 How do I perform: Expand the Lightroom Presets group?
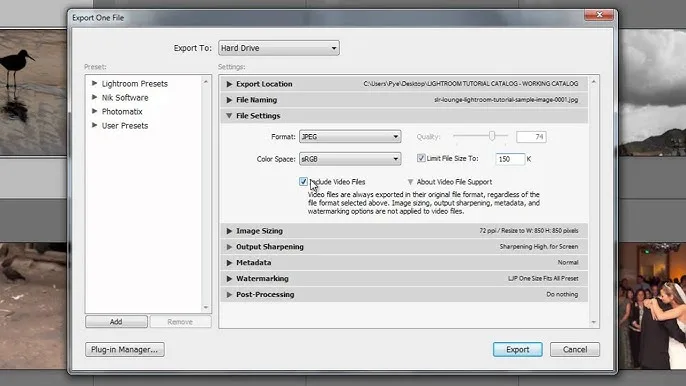94,83
